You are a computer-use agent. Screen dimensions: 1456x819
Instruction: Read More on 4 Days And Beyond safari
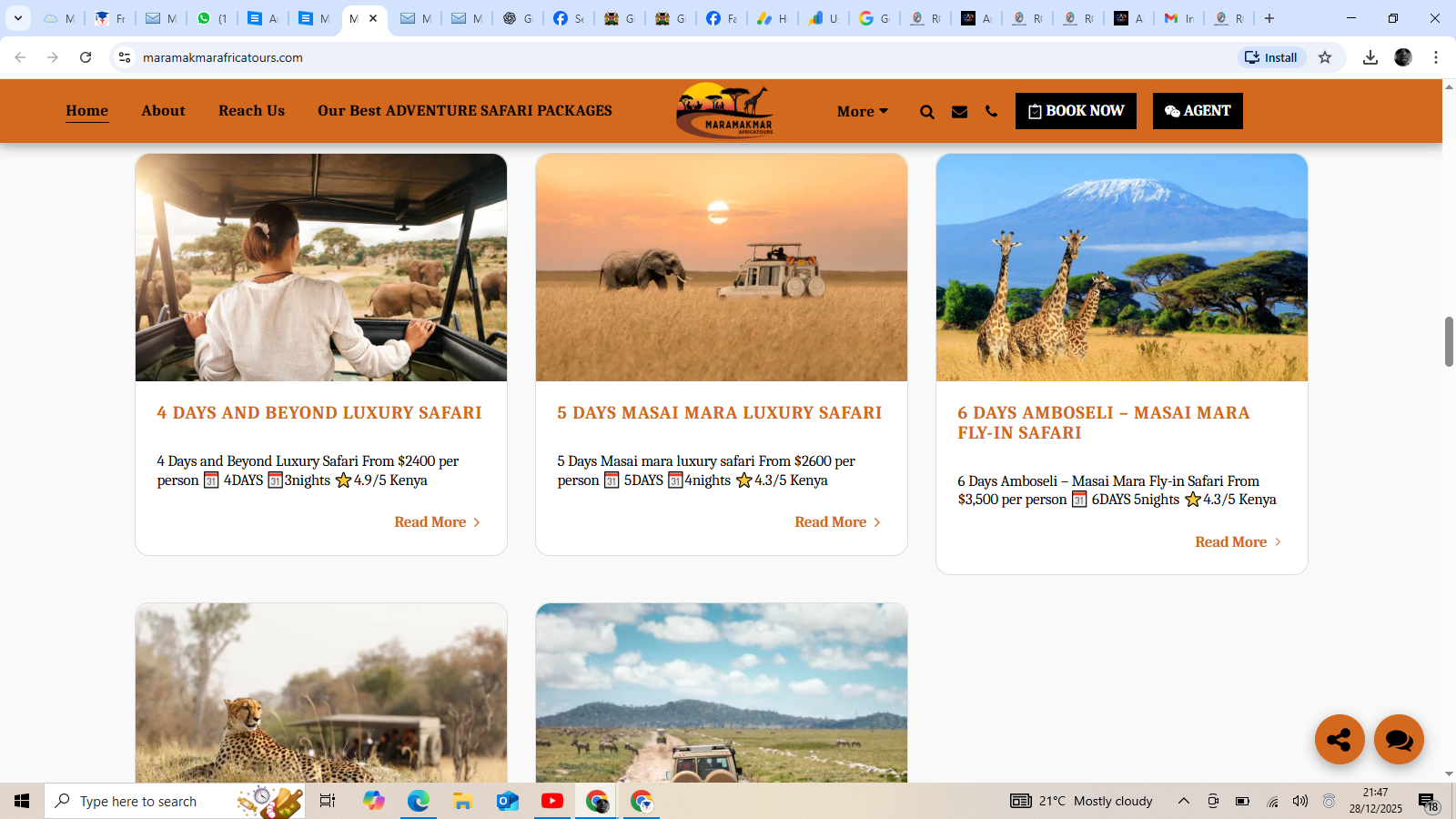tap(437, 522)
